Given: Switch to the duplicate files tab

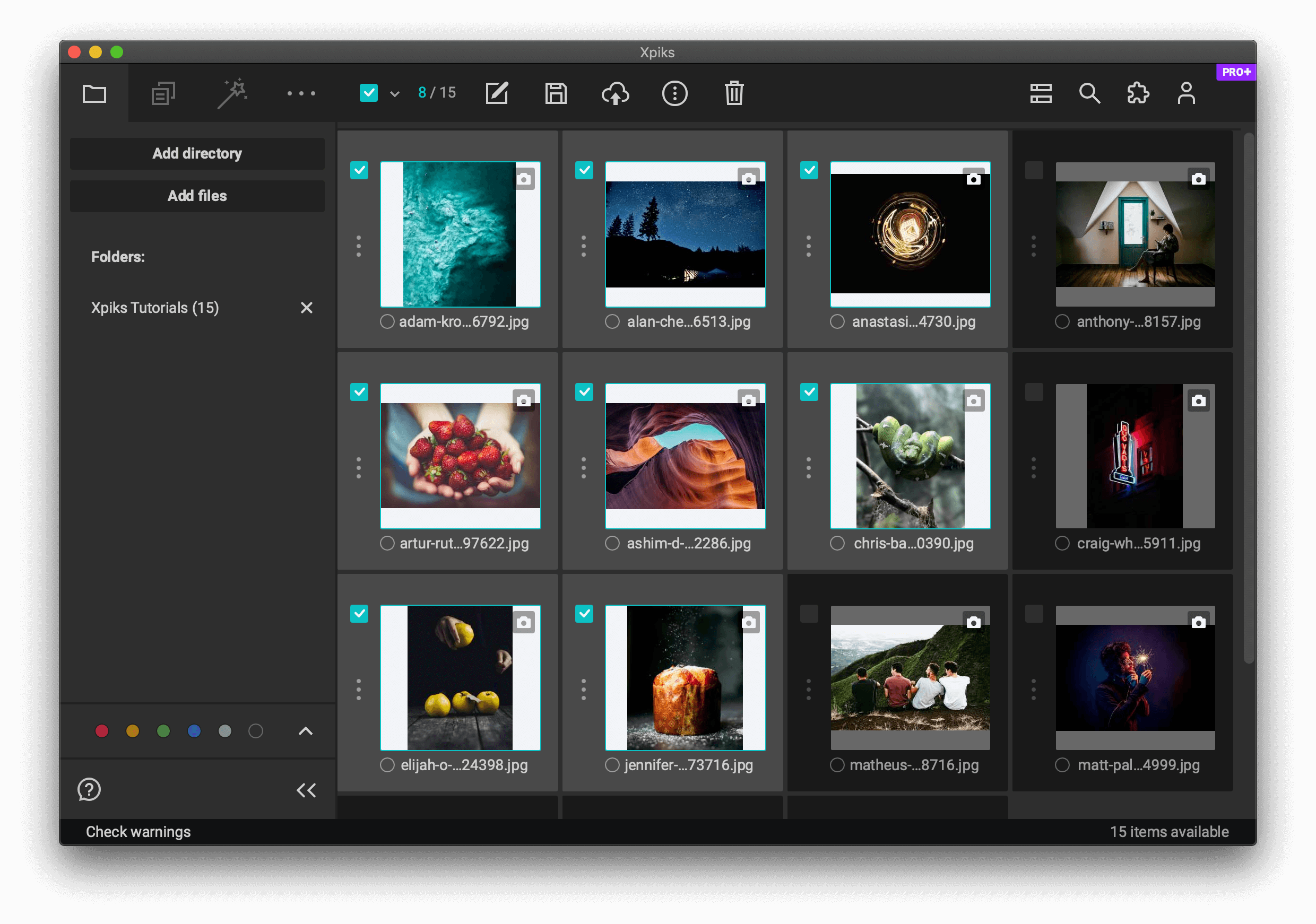Looking at the screenshot, I should coord(163,93).
